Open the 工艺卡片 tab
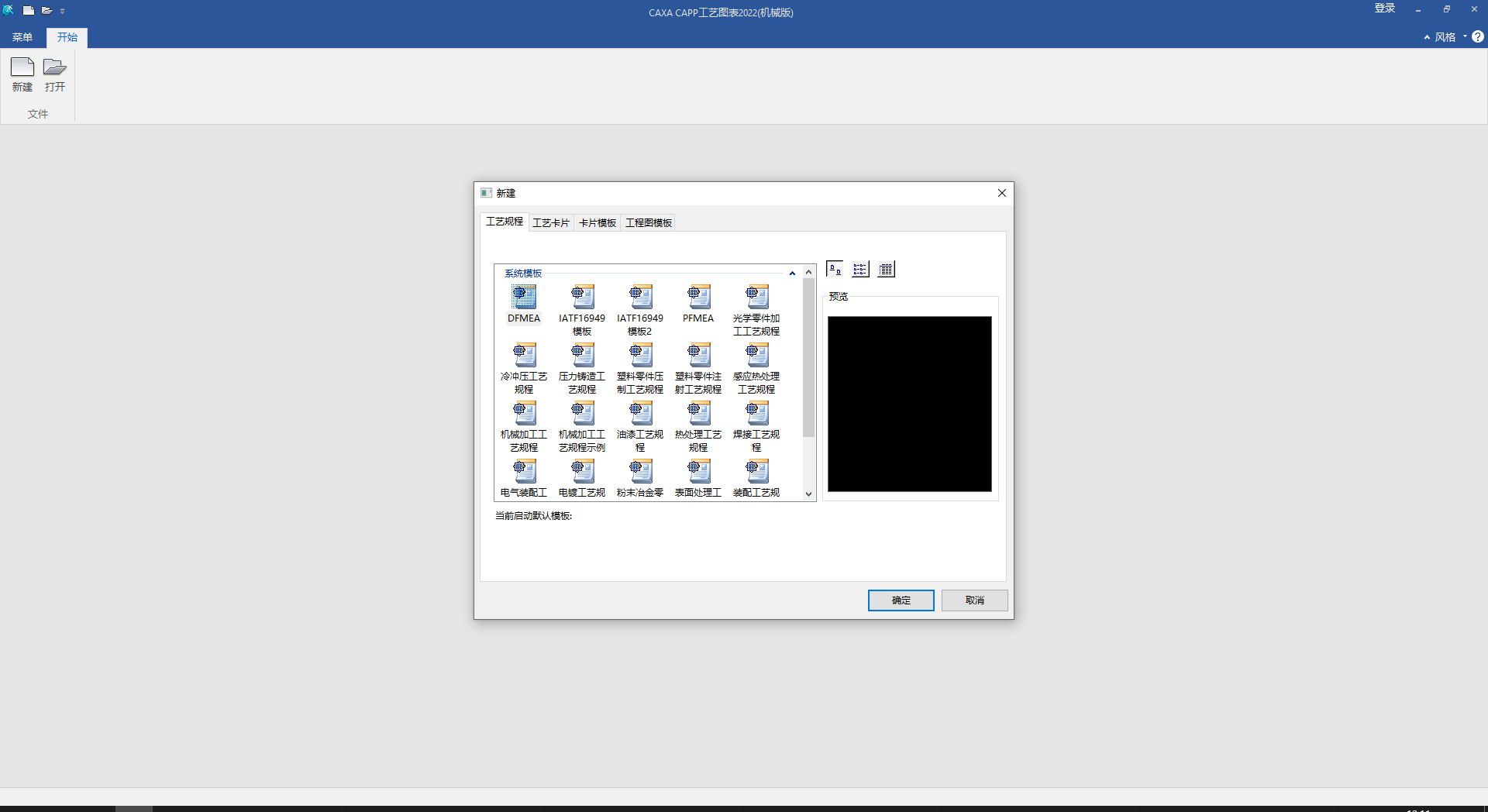 tap(551, 223)
